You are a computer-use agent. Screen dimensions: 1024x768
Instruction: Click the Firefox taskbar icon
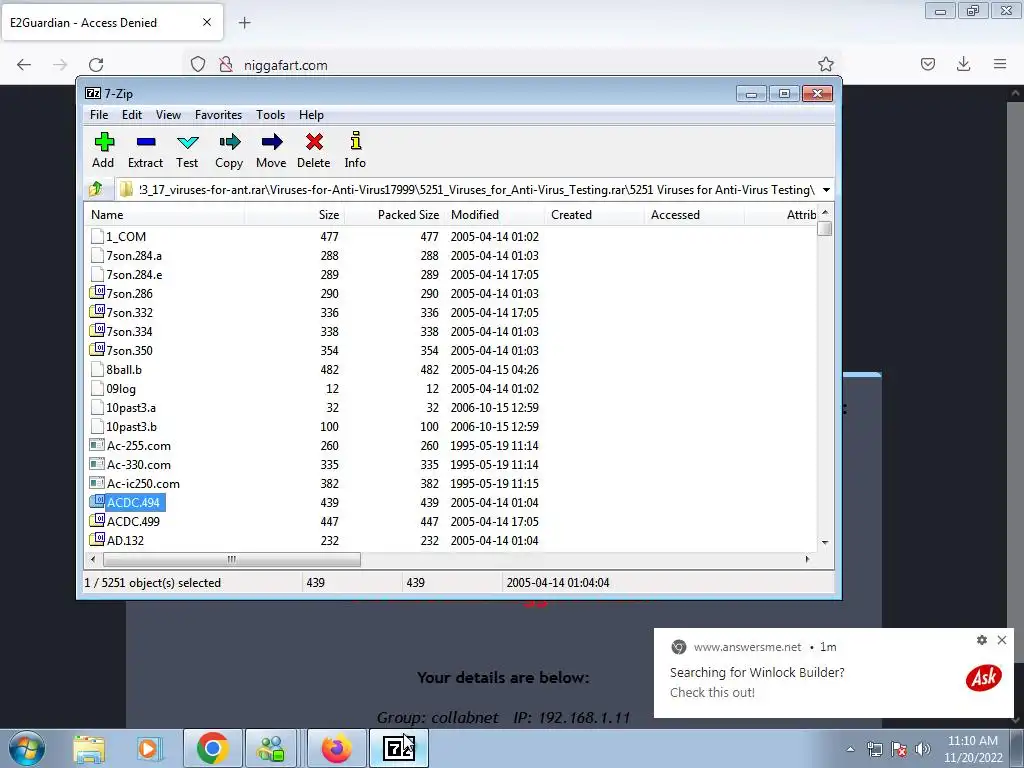pyautogui.click(x=336, y=748)
